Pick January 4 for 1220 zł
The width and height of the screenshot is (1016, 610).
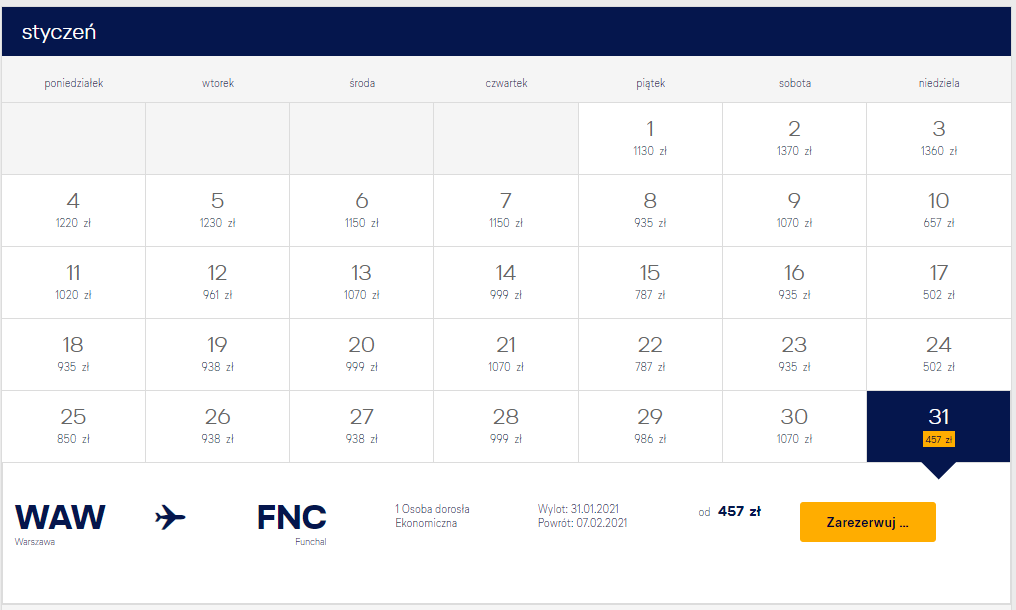(x=73, y=211)
